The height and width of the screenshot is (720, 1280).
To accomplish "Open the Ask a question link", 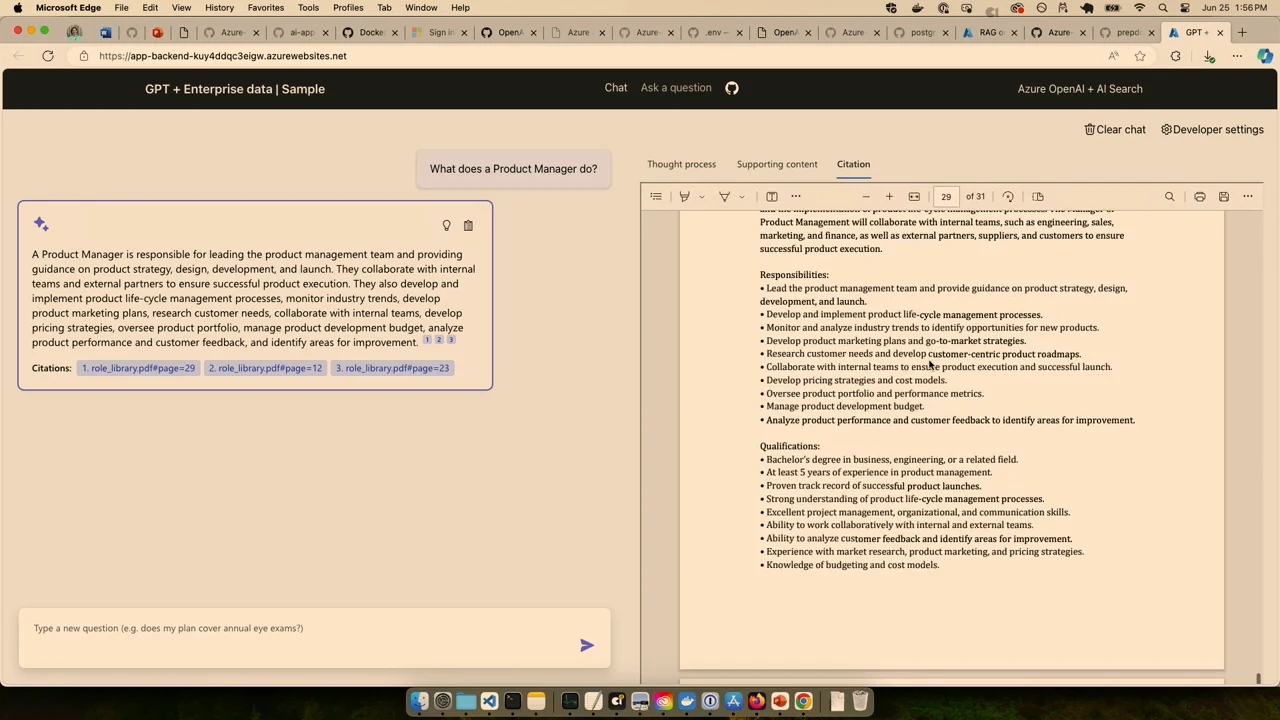I will click(x=676, y=88).
